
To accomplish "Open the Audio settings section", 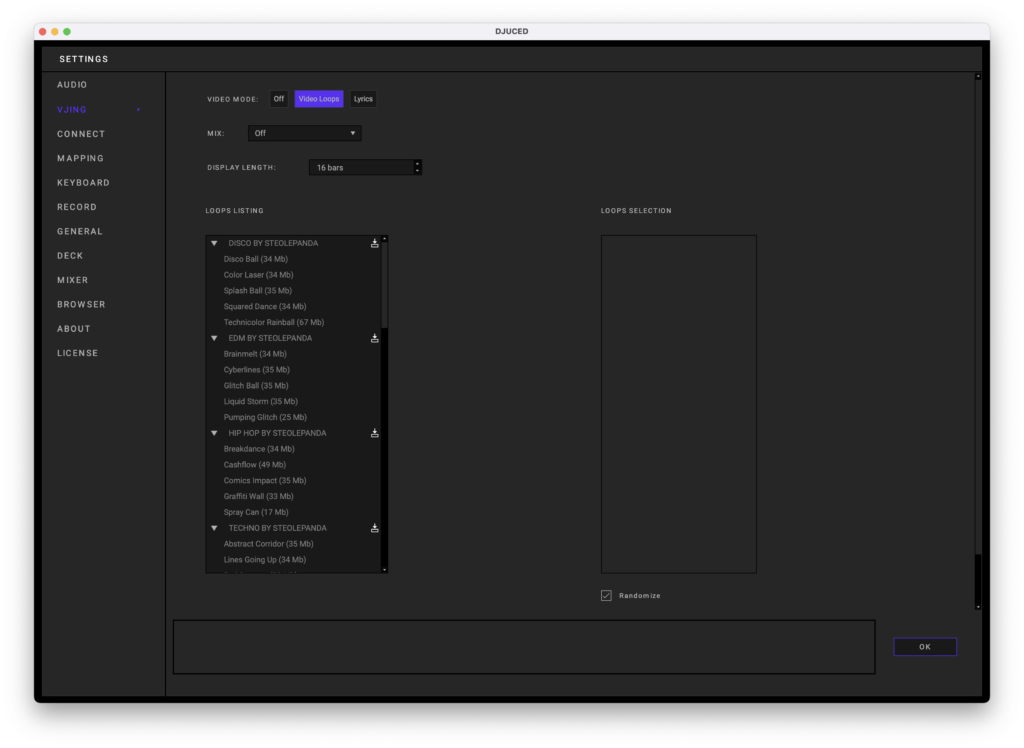I will click(x=72, y=85).
